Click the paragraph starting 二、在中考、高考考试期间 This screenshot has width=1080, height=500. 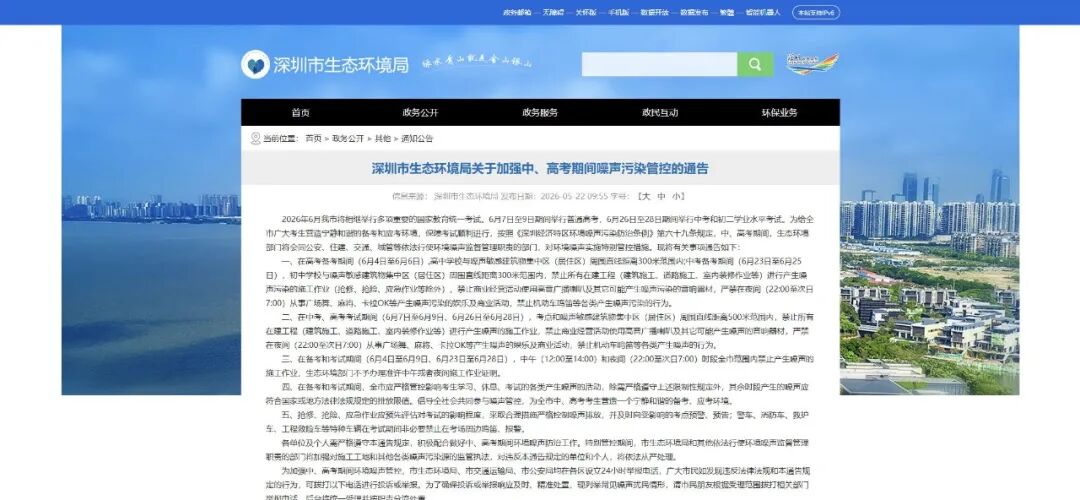pos(540,331)
